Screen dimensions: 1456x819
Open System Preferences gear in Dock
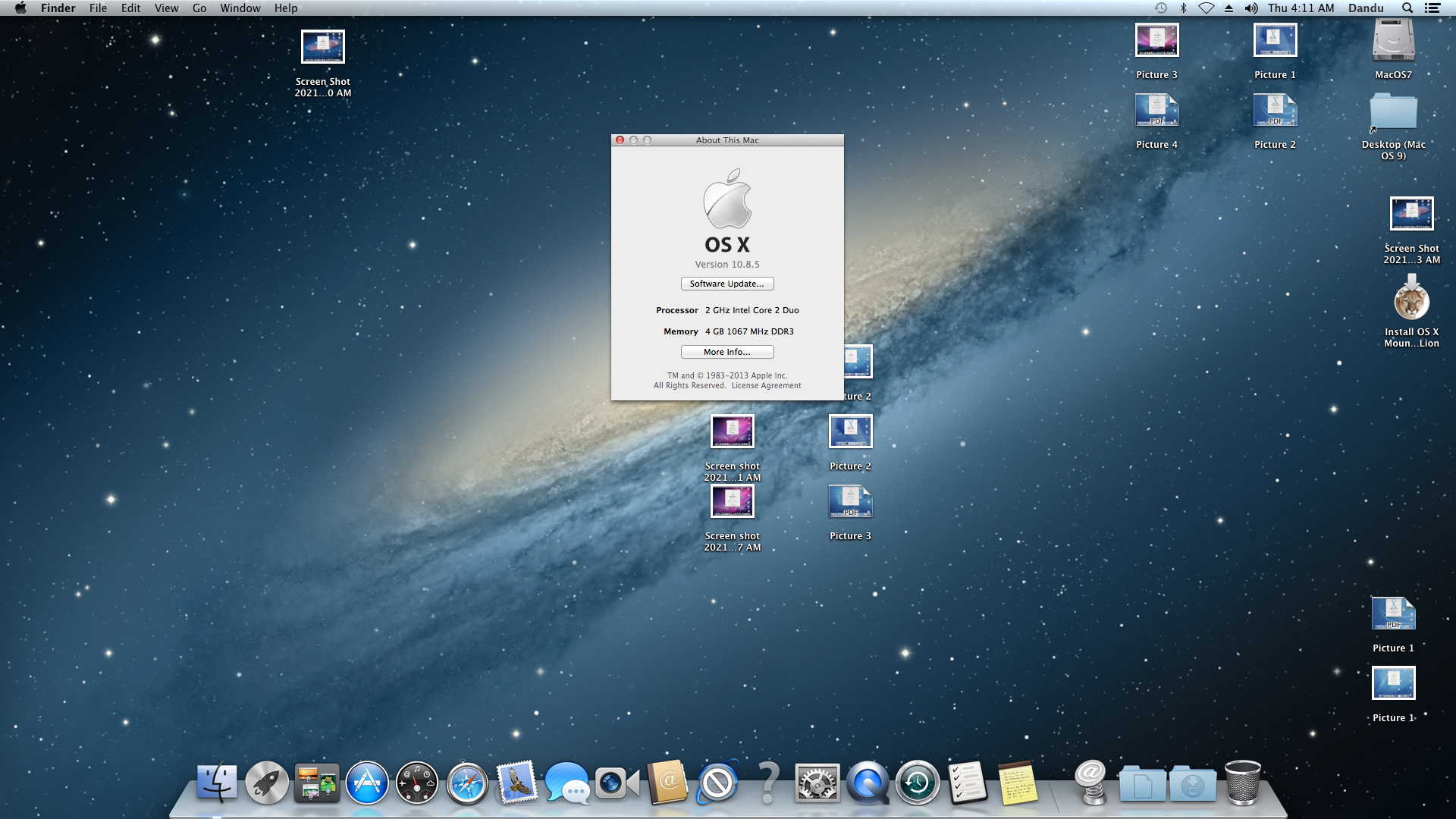(817, 782)
